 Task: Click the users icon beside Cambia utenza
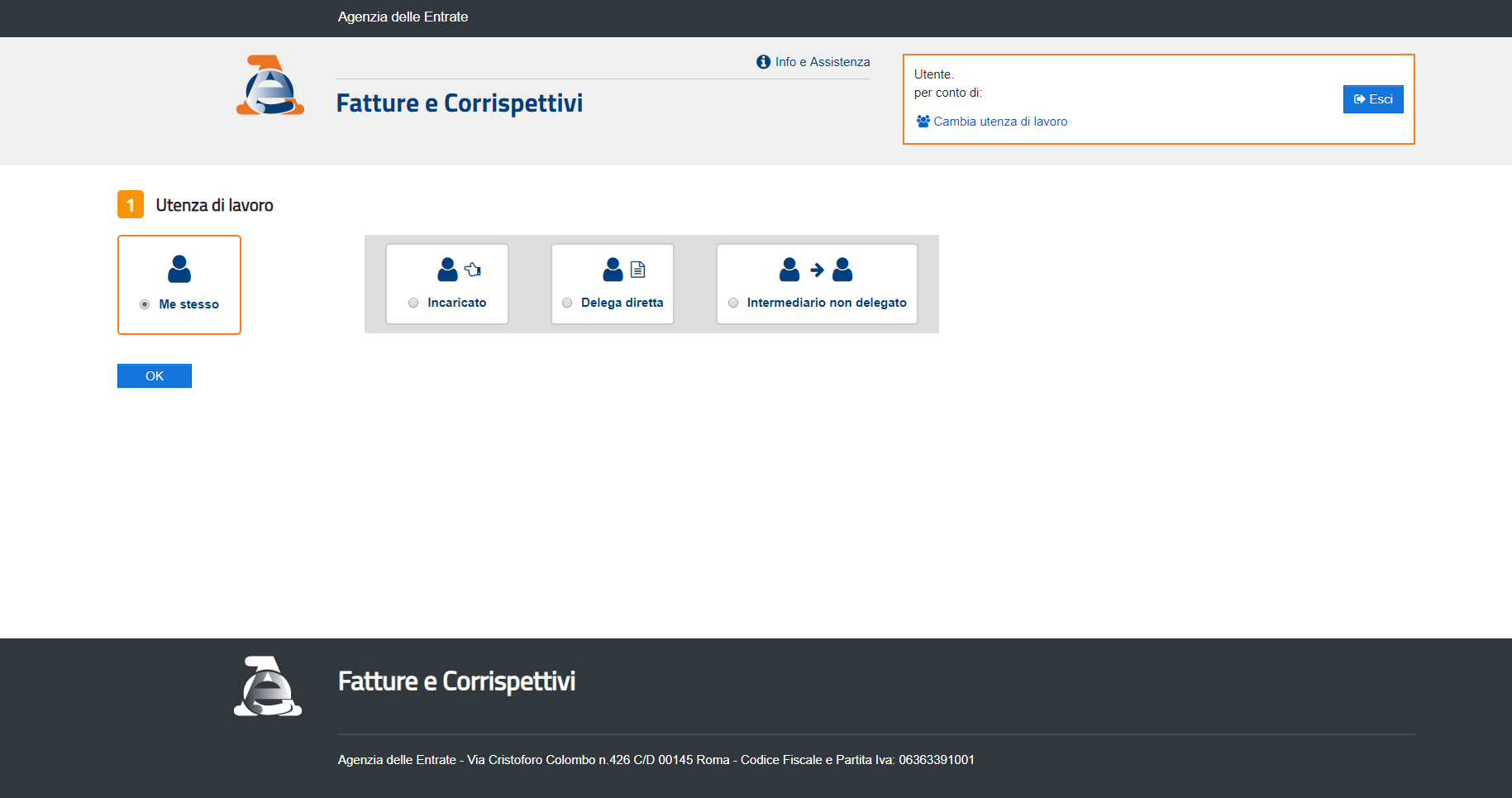click(923, 122)
